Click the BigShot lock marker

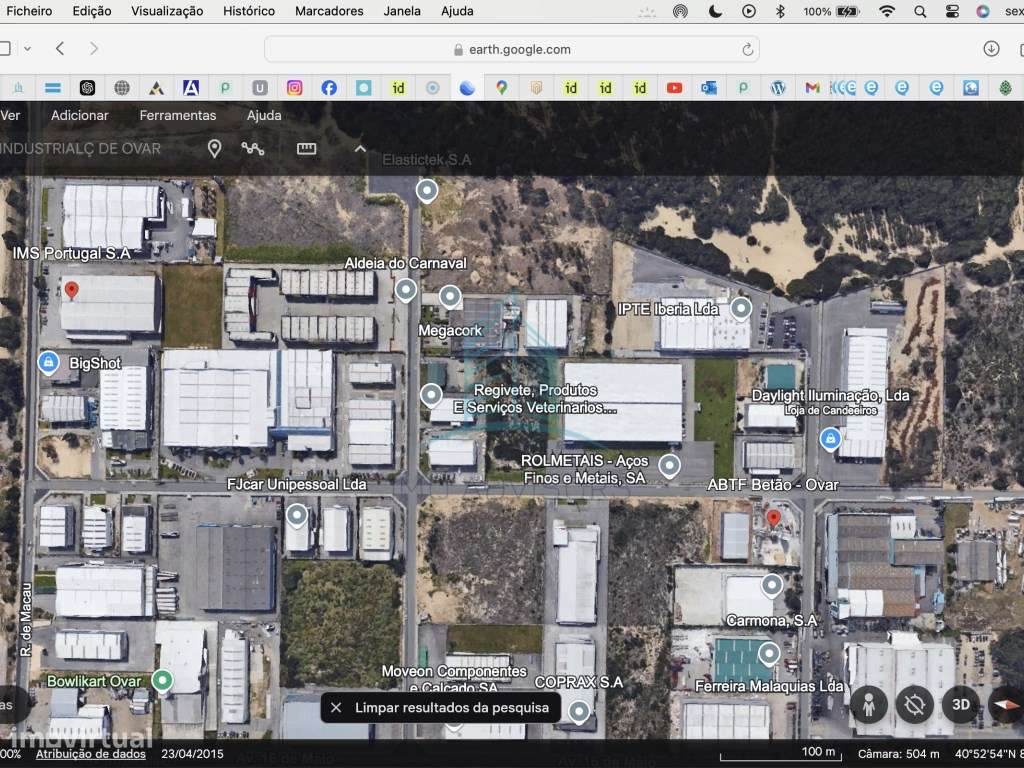pyautogui.click(x=48, y=362)
